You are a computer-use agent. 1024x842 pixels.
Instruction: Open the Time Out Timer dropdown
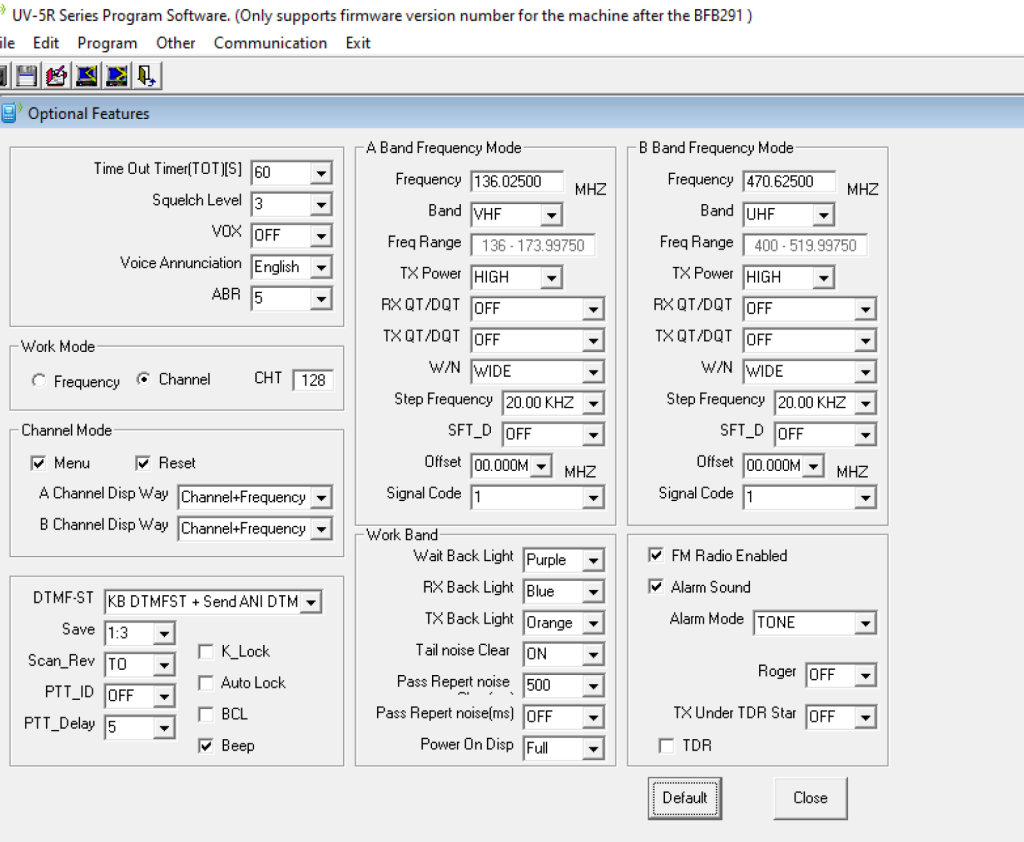point(321,173)
